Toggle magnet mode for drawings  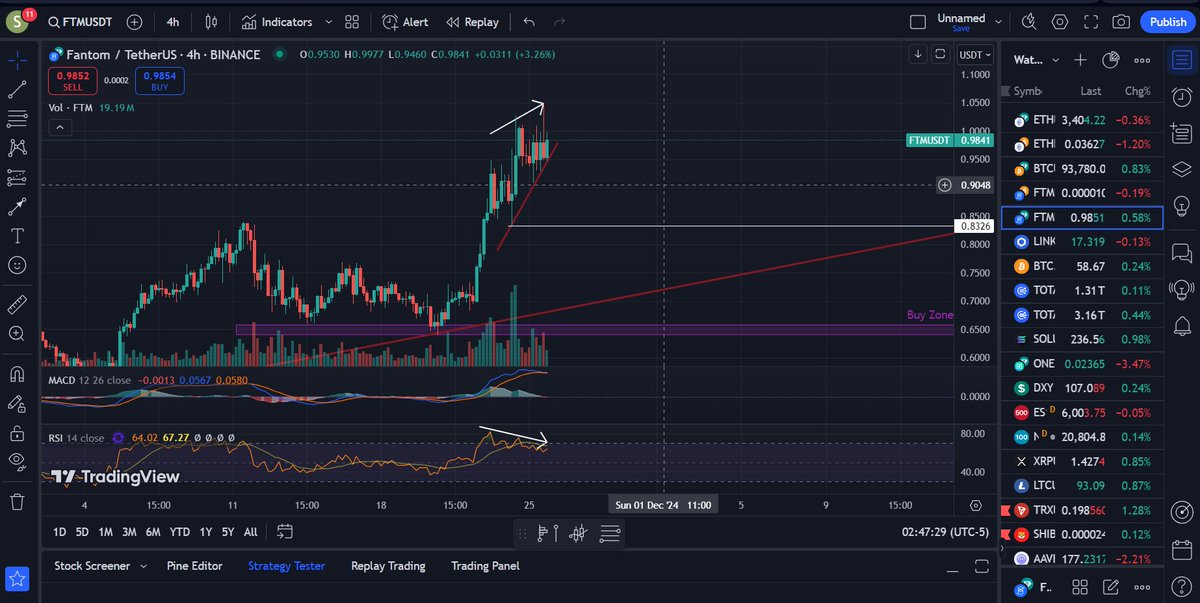pos(17,374)
